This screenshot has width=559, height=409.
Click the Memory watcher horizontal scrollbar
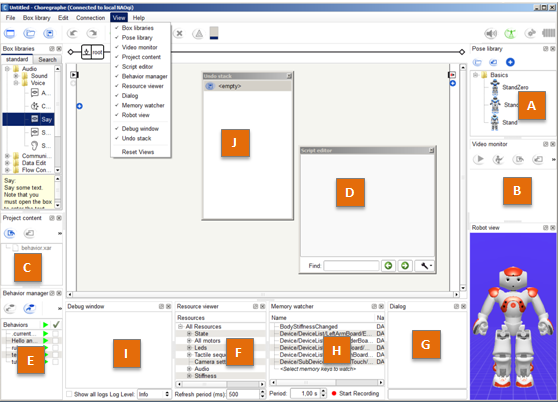point(327,382)
